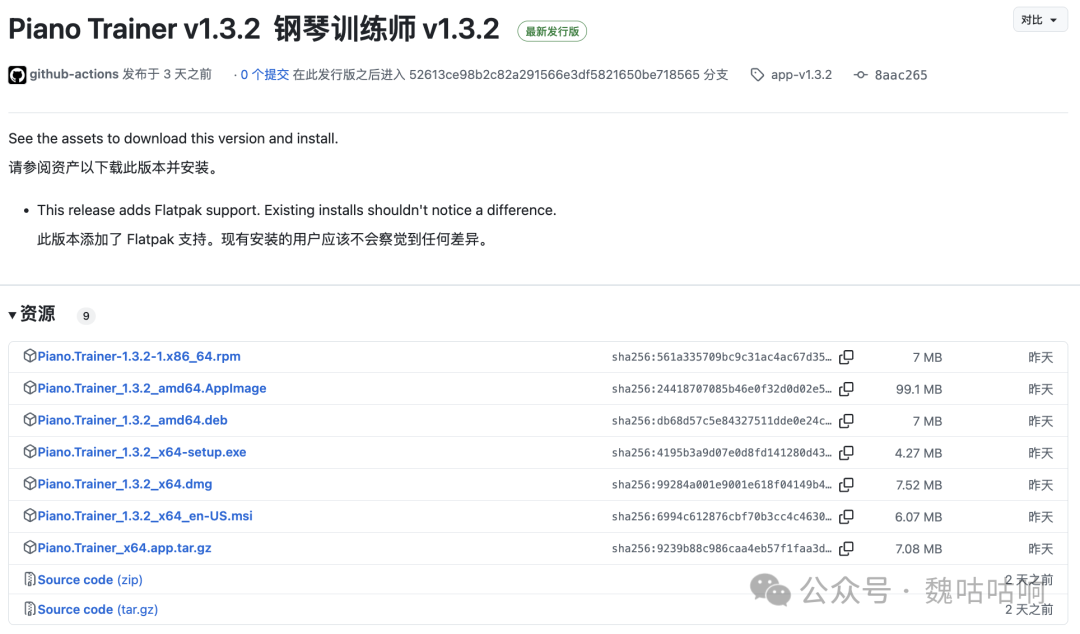Download Piano.Trainer_1.3.2_x64-setup.exe
1080x634 pixels.
[x=142, y=452]
